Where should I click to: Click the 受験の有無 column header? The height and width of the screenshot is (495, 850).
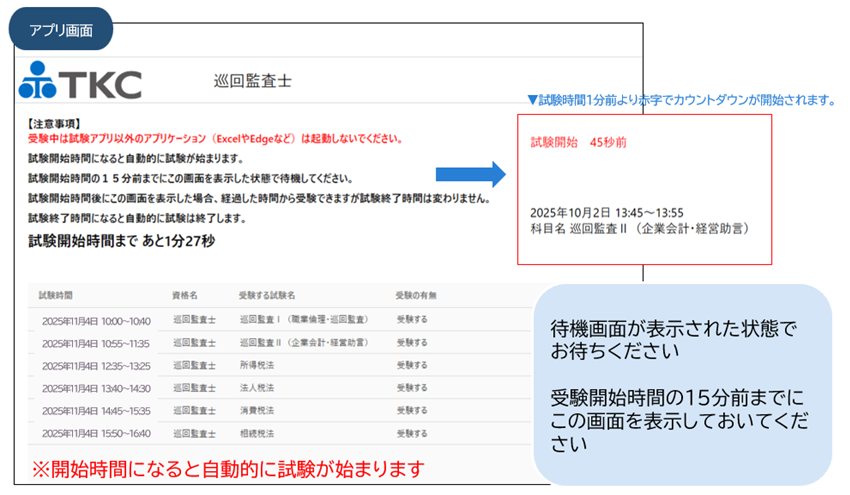(x=416, y=295)
